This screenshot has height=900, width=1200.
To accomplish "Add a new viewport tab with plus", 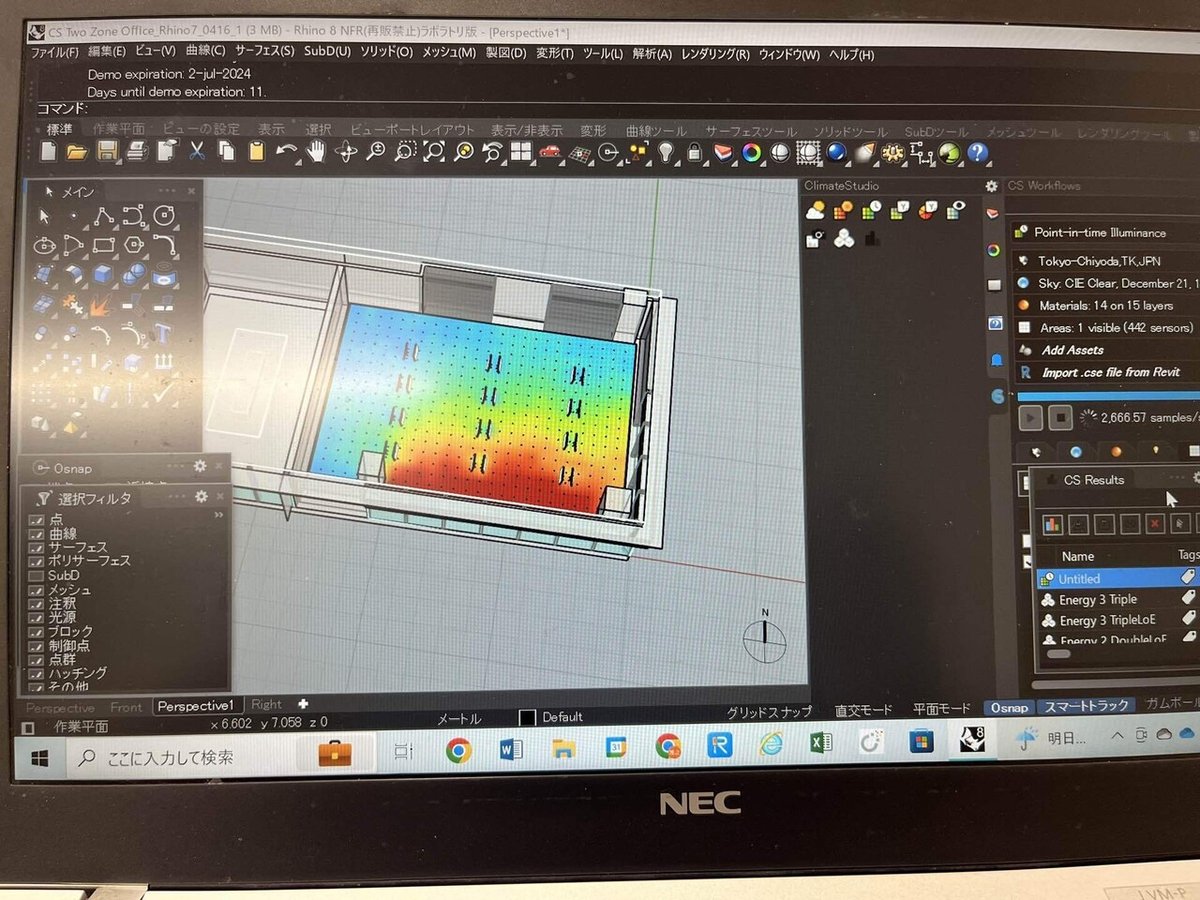I will tap(303, 705).
